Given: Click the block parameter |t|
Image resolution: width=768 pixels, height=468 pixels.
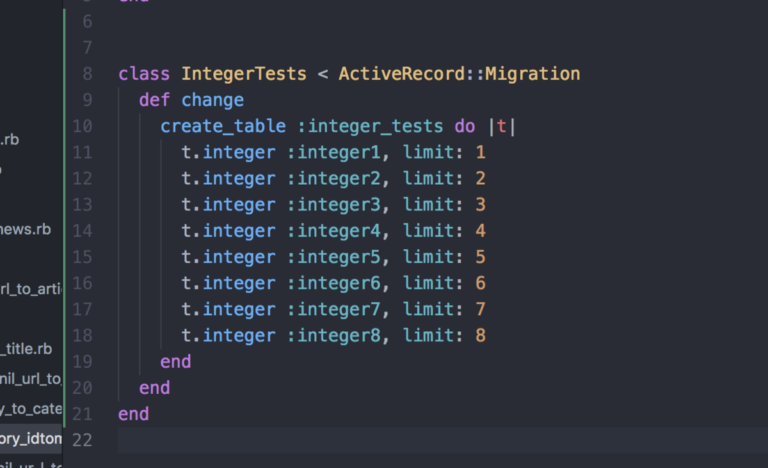Looking at the screenshot, I should point(502,126).
